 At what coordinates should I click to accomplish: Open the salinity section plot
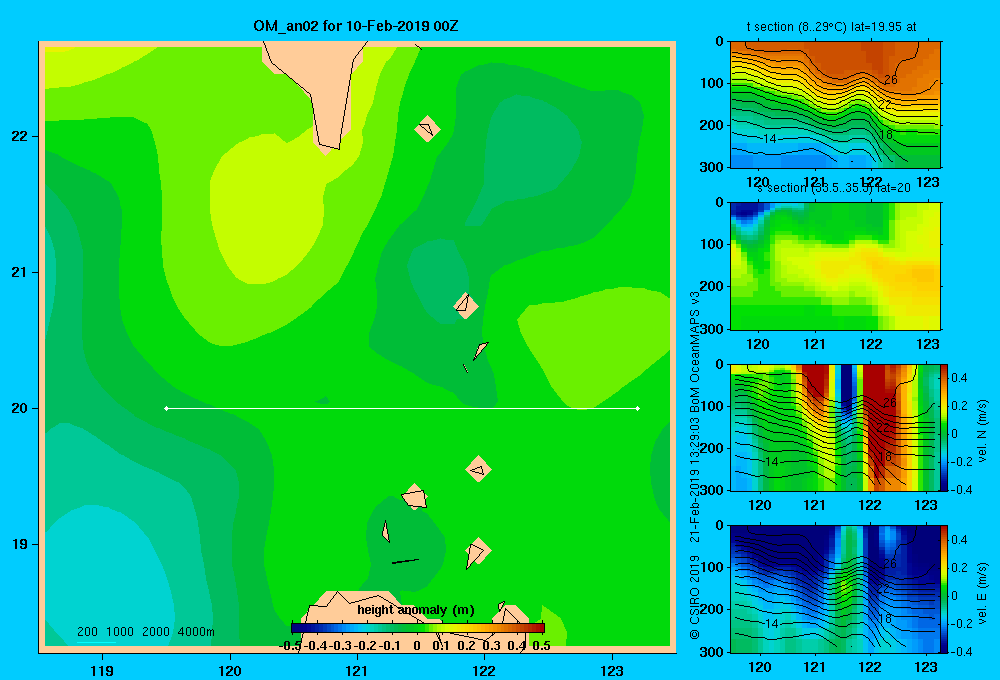835,266
